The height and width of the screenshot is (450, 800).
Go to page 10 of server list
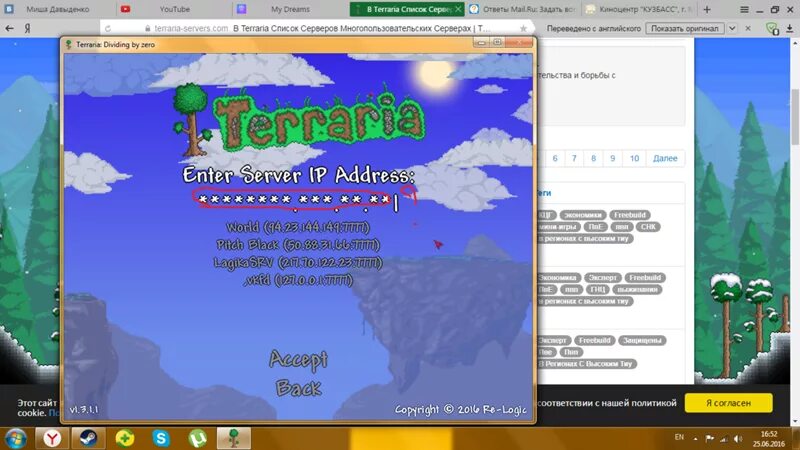pyautogui.click(x=634, y=158)
